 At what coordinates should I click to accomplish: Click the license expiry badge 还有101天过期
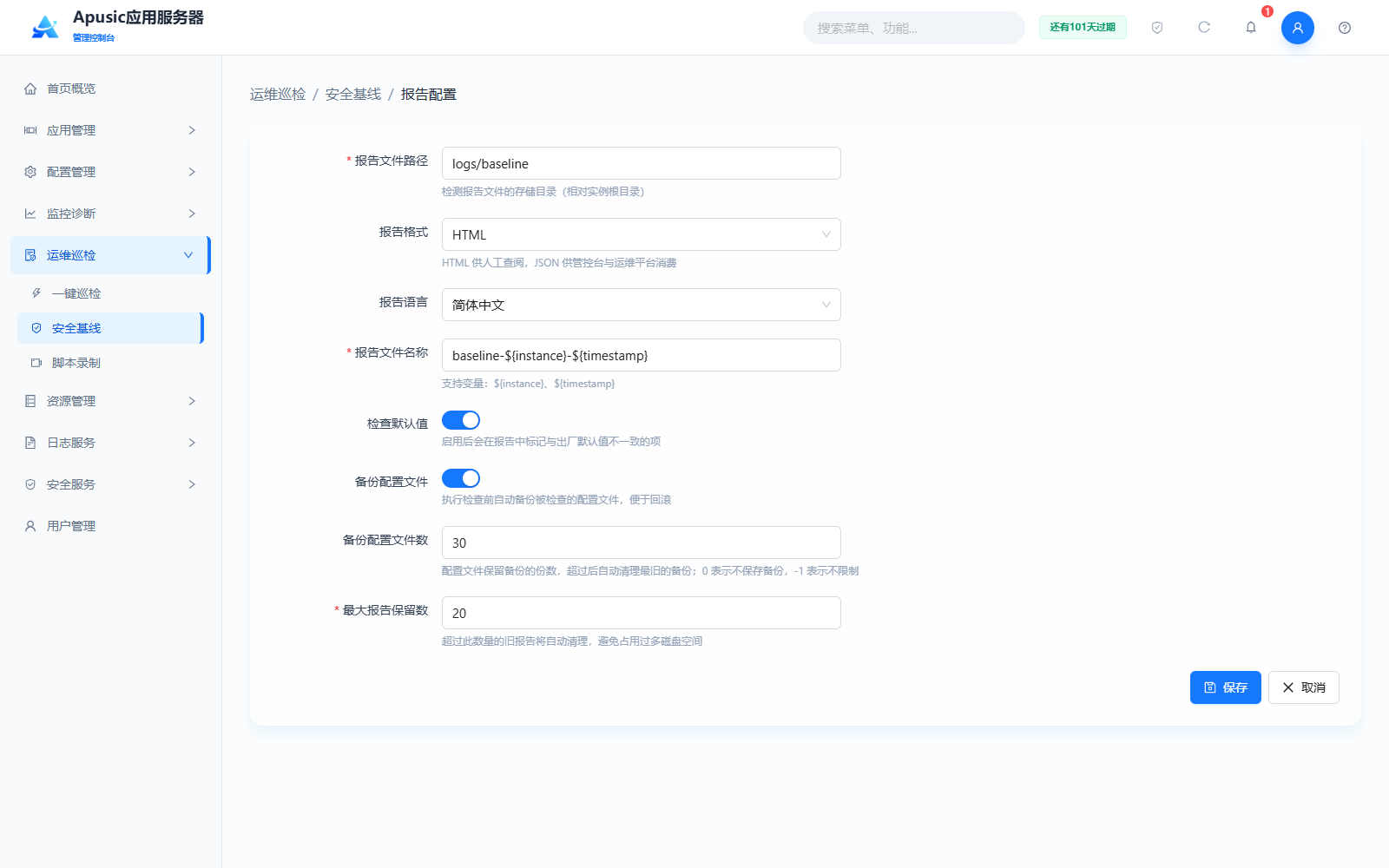point(1083,27)
